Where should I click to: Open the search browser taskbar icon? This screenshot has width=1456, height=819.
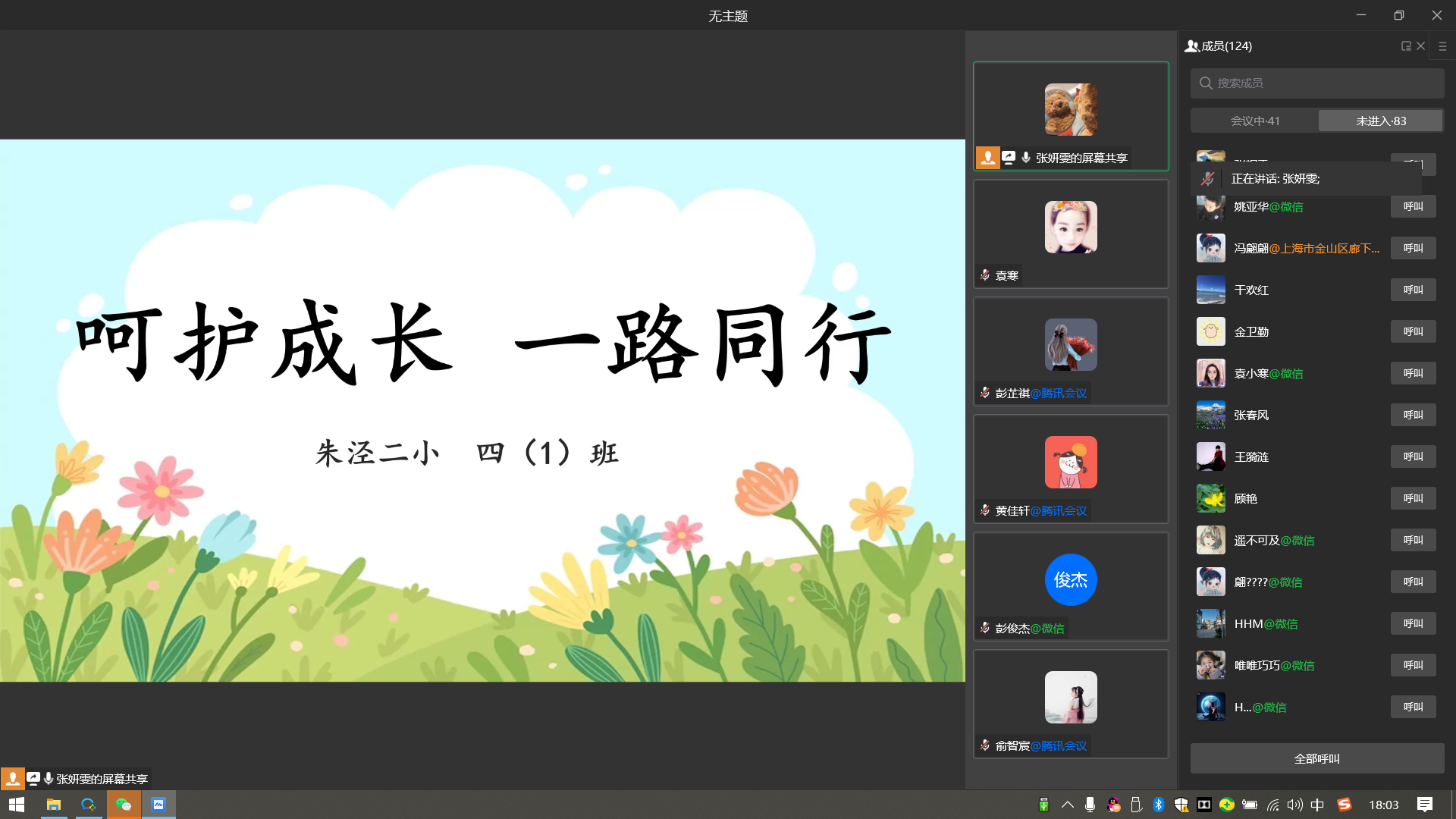[x=89, y=805]
